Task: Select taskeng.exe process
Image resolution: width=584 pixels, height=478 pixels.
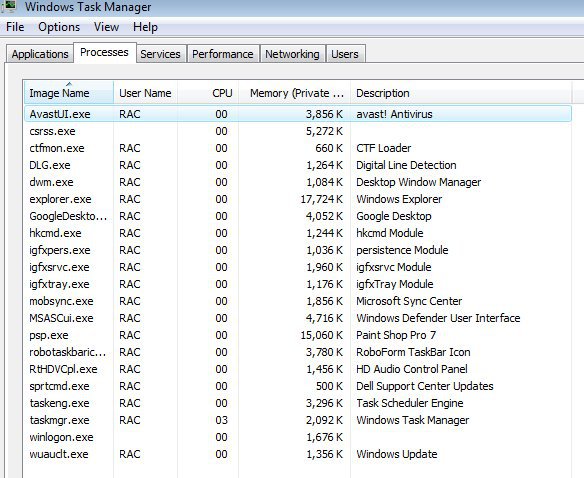Action: tap(298, 403)
